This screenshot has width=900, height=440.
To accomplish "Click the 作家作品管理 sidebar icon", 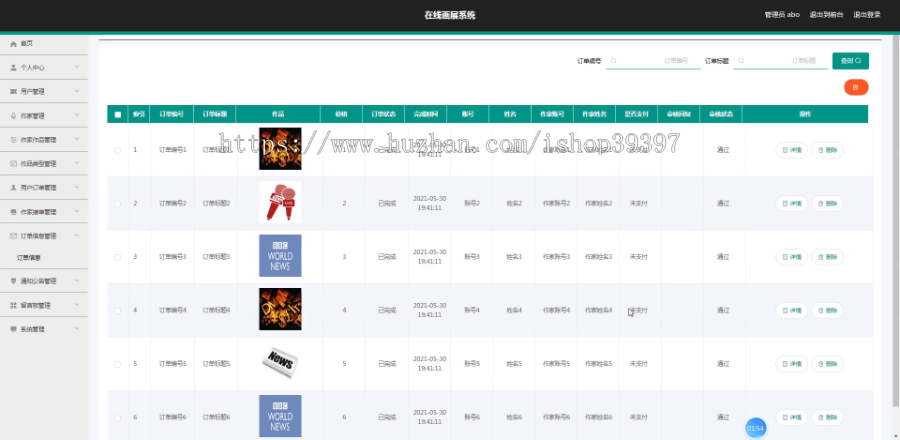I will tap(14, 140).
